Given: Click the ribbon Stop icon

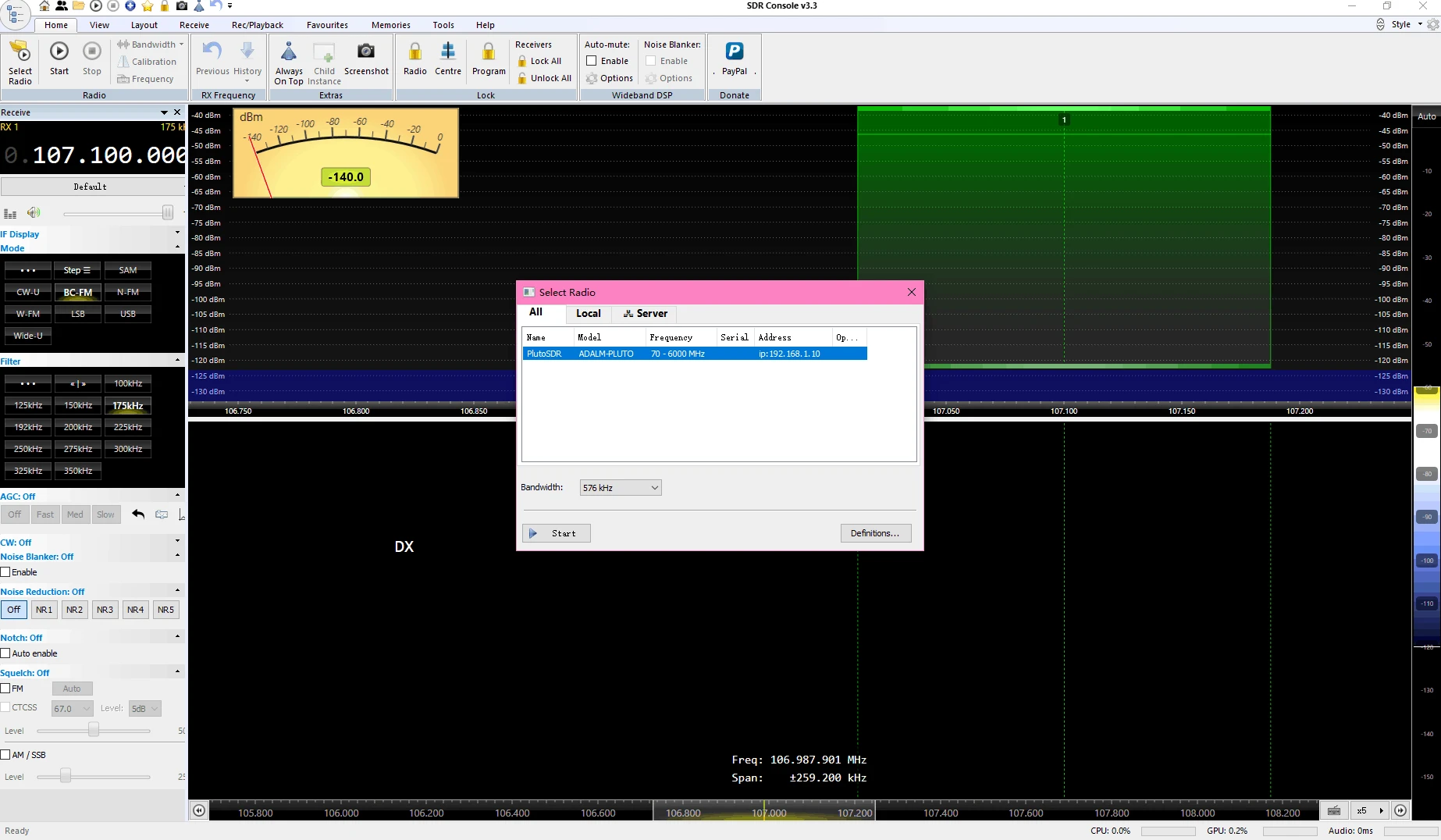Looking at the screenshot, I should click(92, 52).
